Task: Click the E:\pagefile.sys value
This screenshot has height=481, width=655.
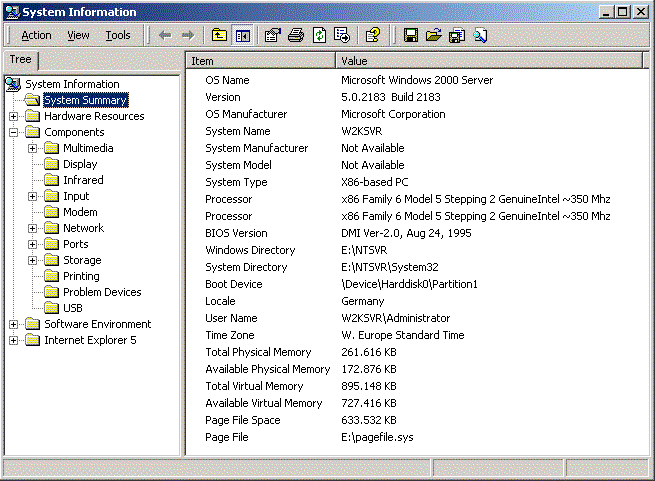Action: pos(377,437)
